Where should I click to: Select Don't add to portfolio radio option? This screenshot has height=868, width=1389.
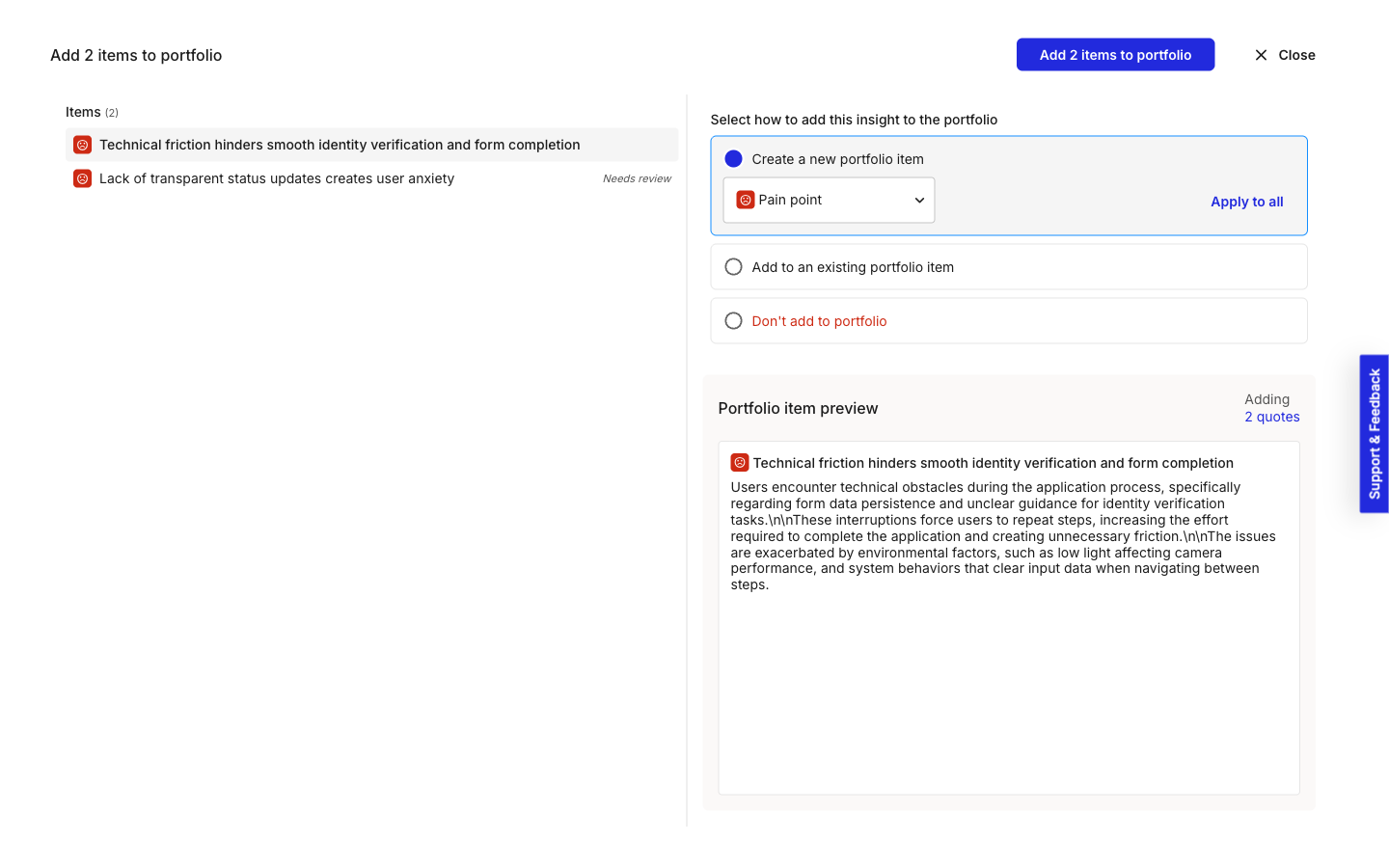point(734,321)
